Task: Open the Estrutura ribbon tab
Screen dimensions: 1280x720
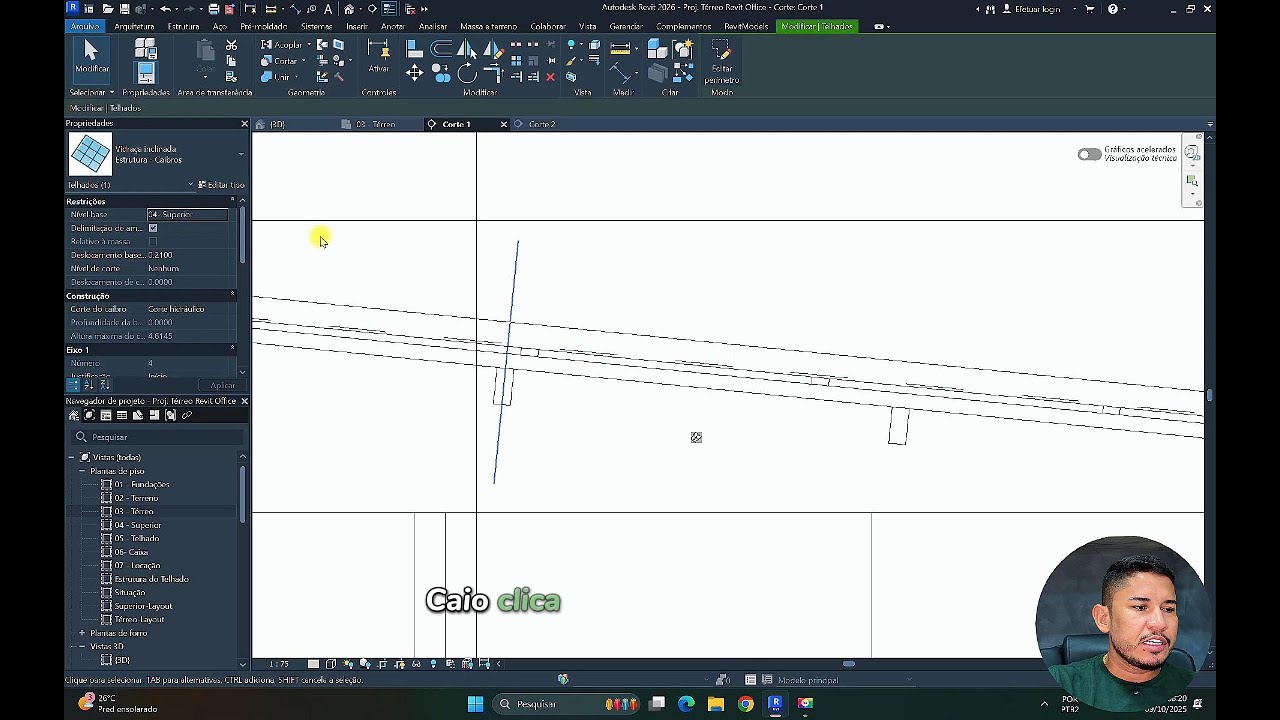Action: click(183, 26)
